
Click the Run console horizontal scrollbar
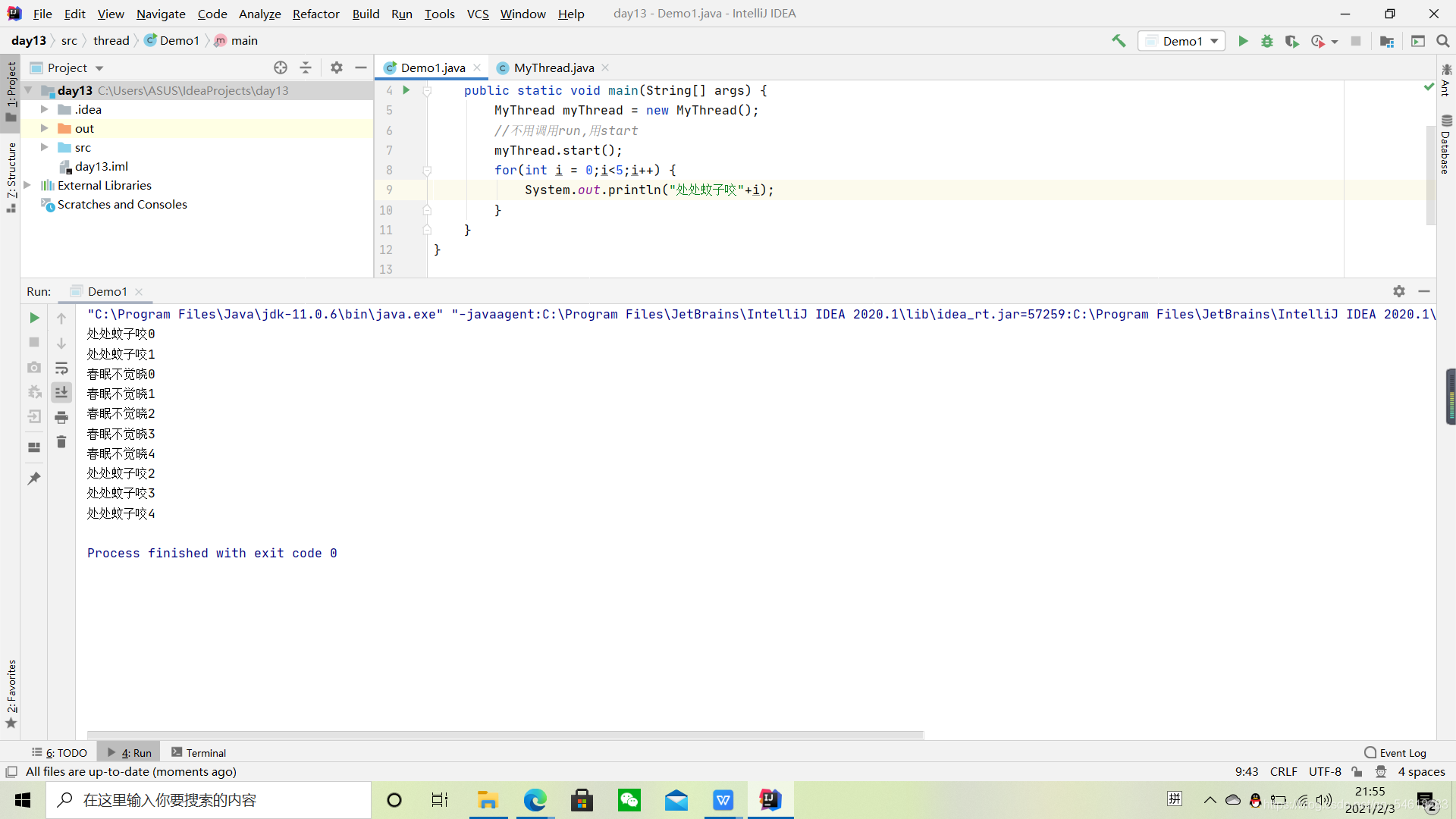point(505,735)
